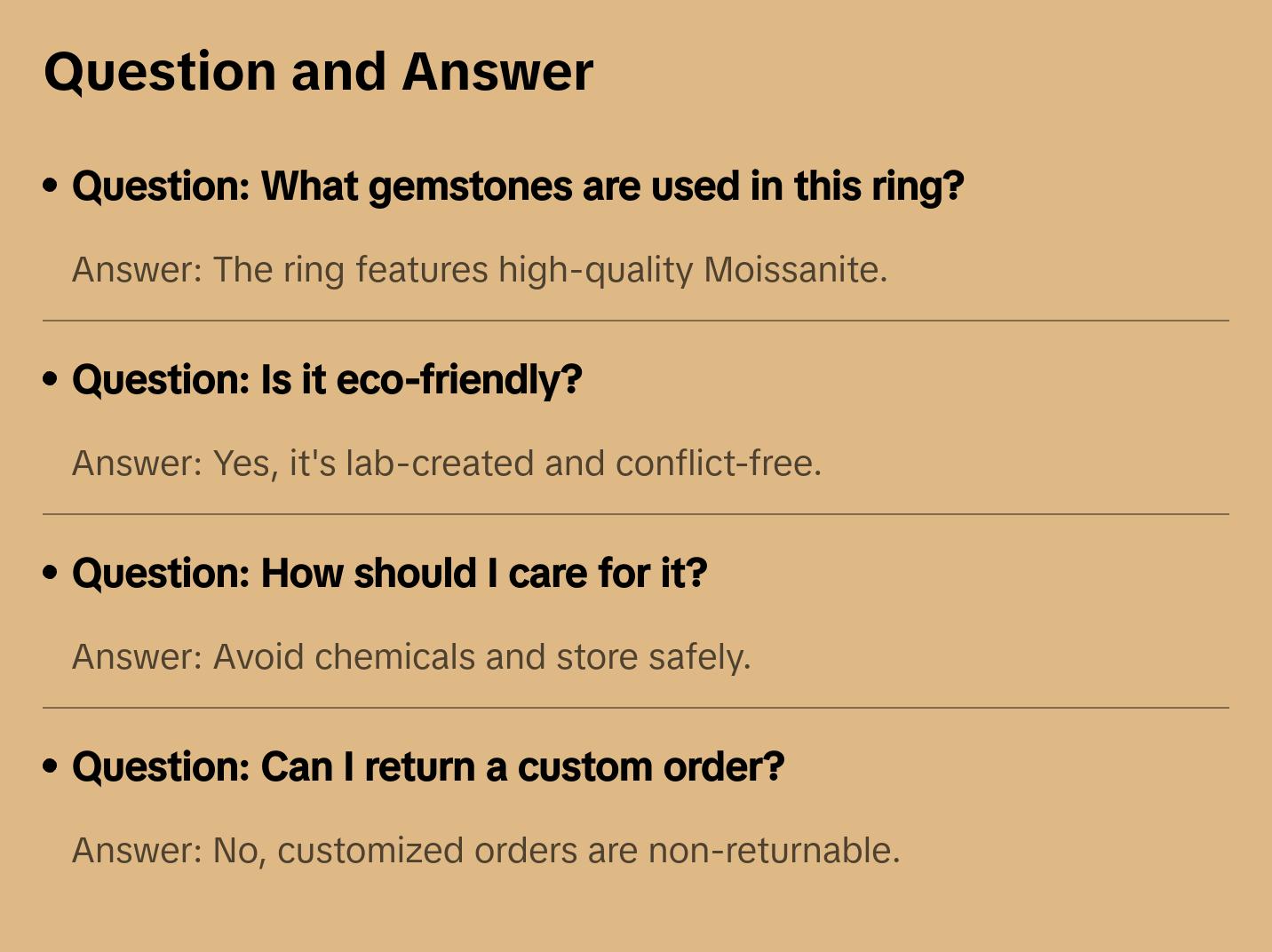Click the answer about customized orders being non-returnable
This screenshot has height=952, width=1272.
486,851
